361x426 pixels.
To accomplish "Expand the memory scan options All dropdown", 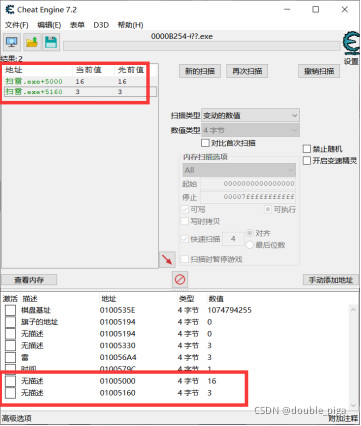I will (239, 170).
